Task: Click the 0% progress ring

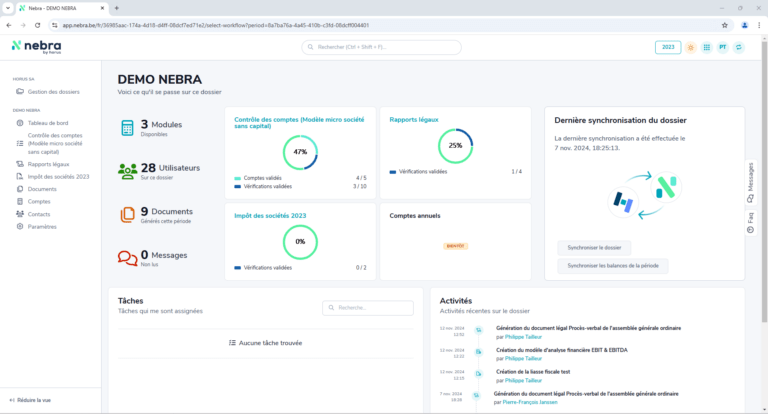Action: [300, 242]
